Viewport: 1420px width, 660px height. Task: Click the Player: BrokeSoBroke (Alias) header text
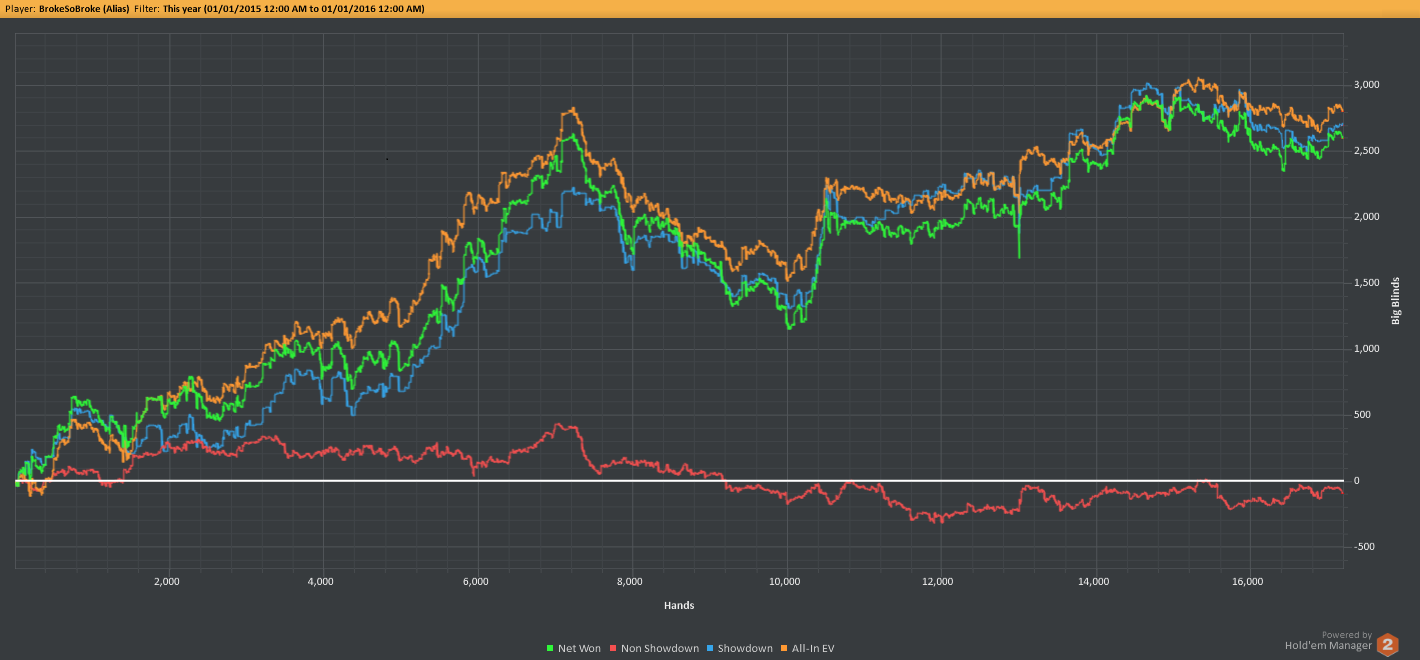[x=66, y=8]
